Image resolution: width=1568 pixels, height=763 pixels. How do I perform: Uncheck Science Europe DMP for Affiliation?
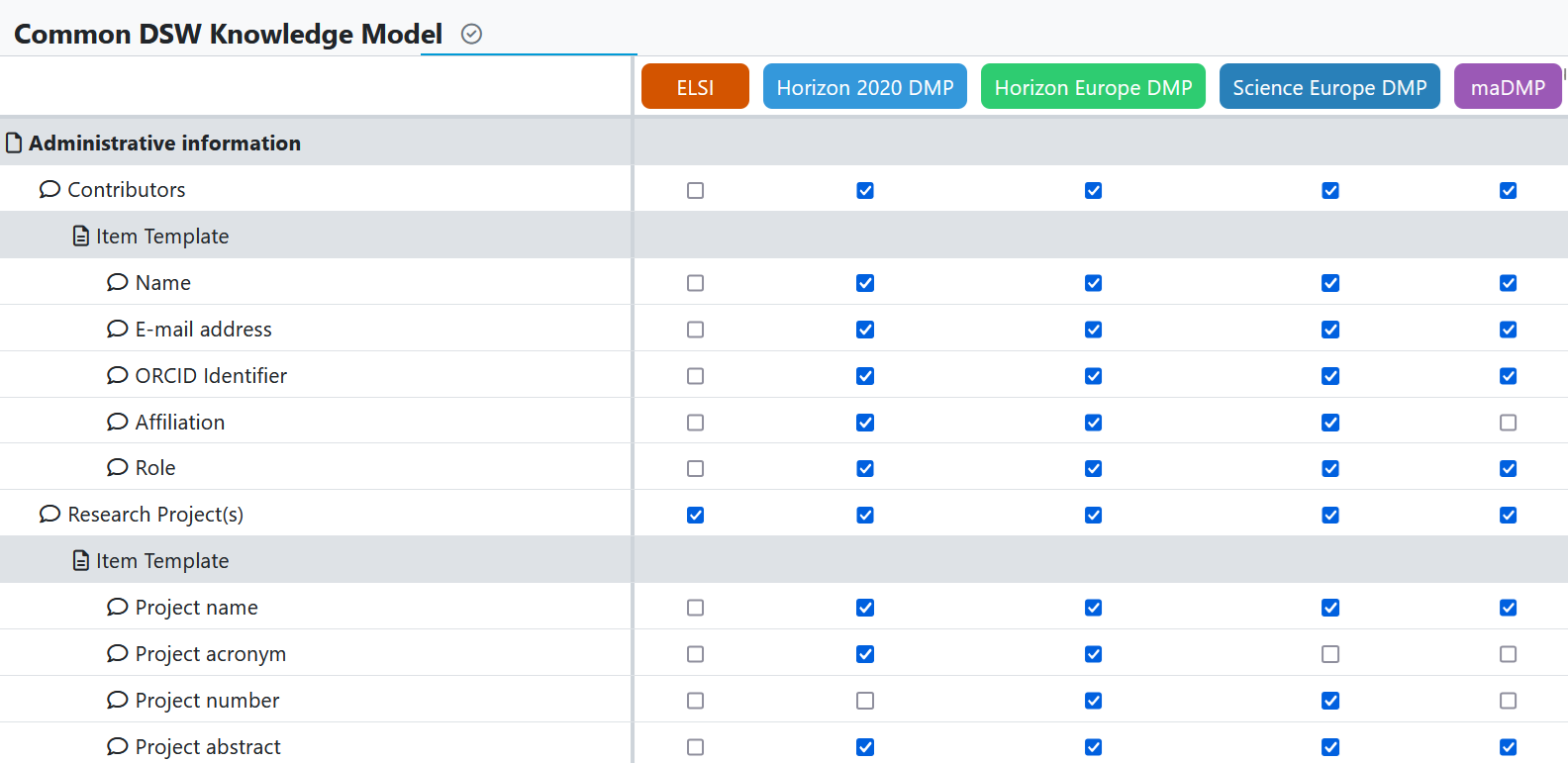point(1330,423)
